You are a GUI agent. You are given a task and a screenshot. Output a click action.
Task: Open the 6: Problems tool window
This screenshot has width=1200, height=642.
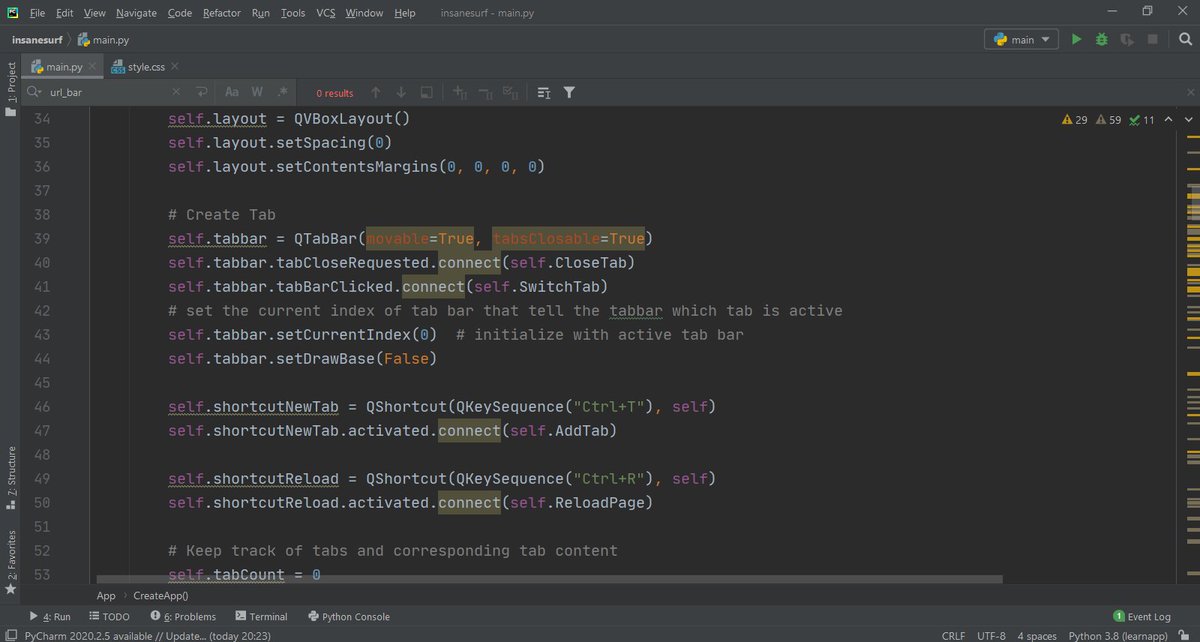181,617
